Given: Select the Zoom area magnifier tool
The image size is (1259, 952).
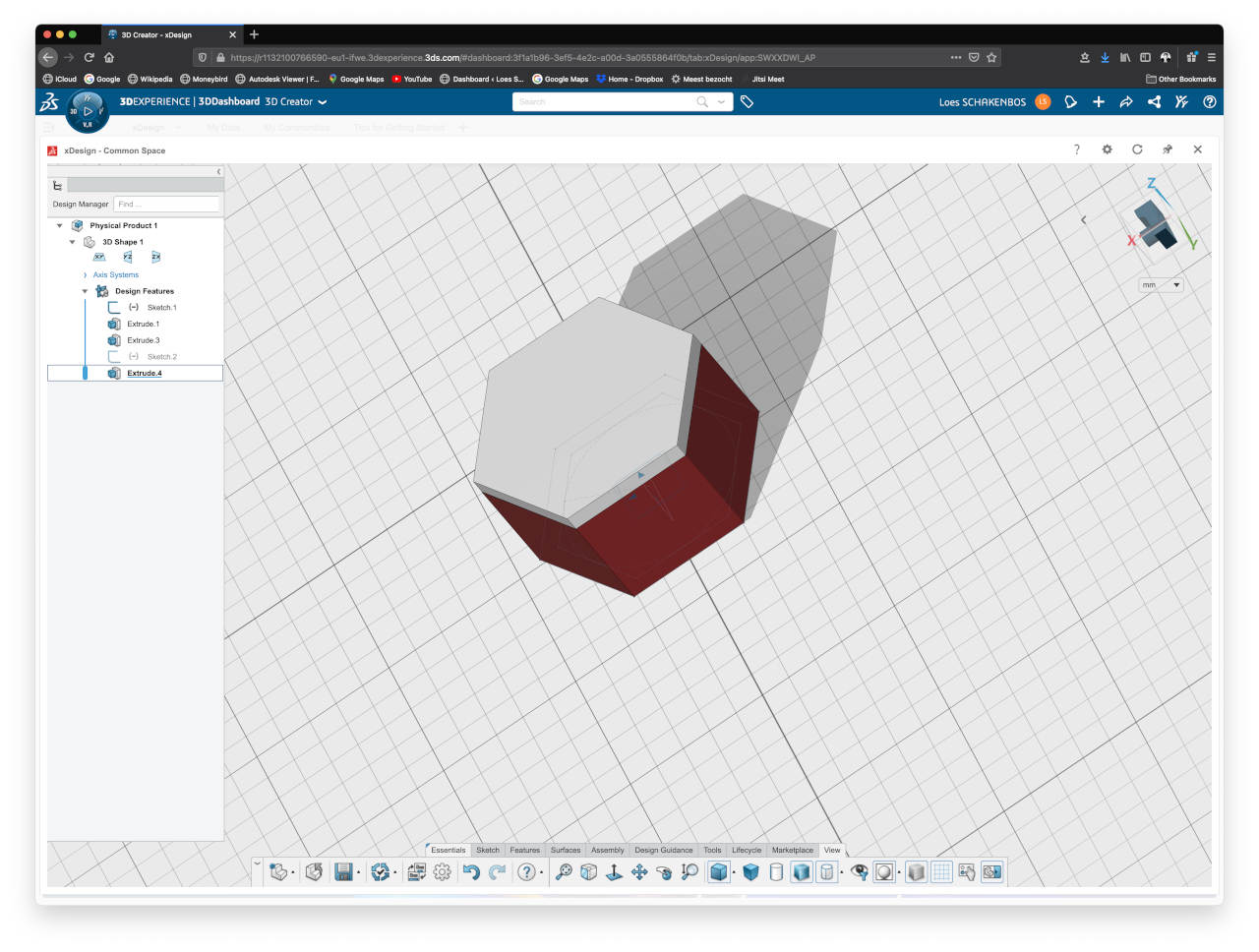Looking at the screenshot, I should click(689, 872).
